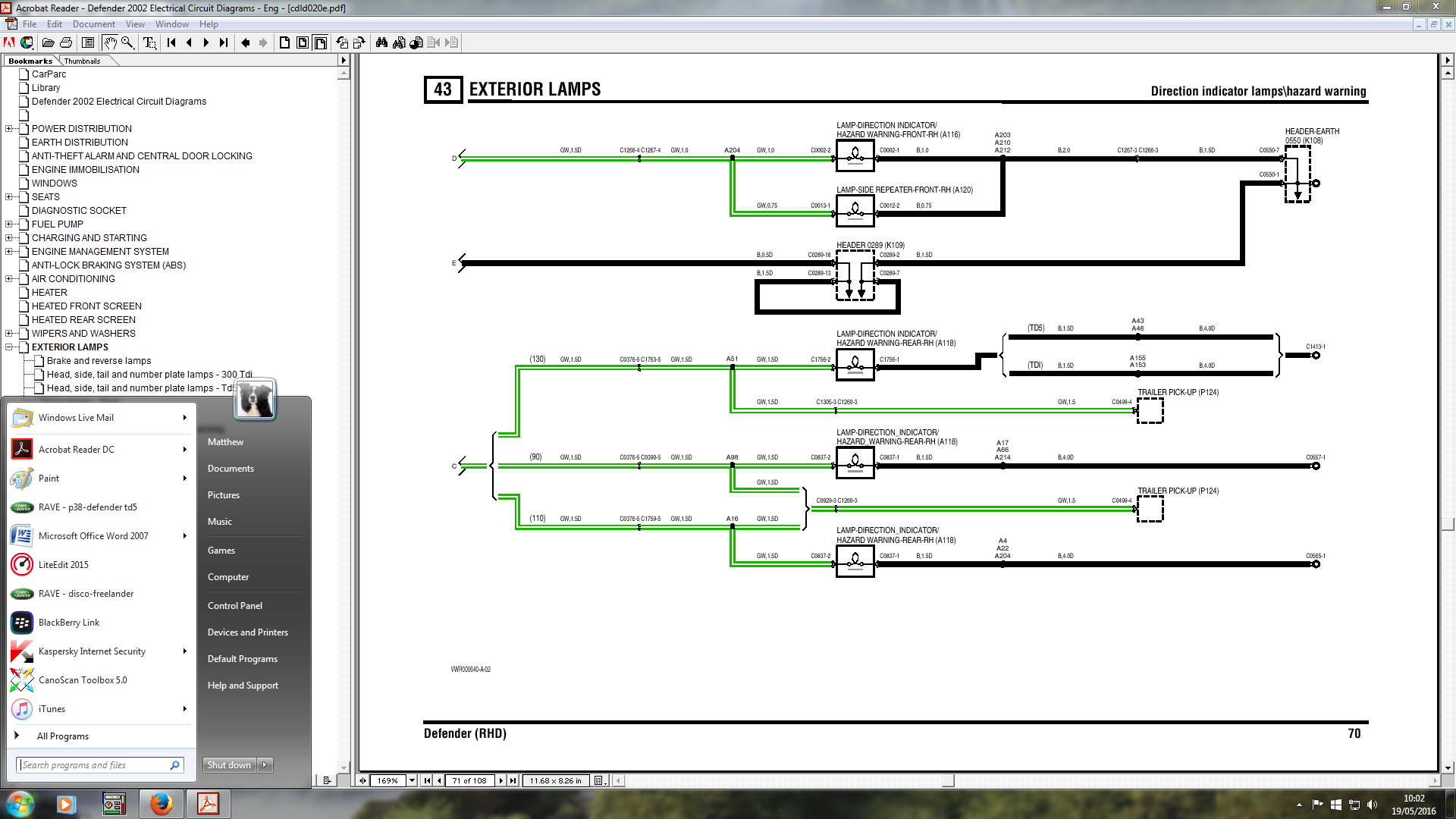Viewport: 1456px width, 819px height.
Task: Open Help and Support link
Action: click(243, 686)
